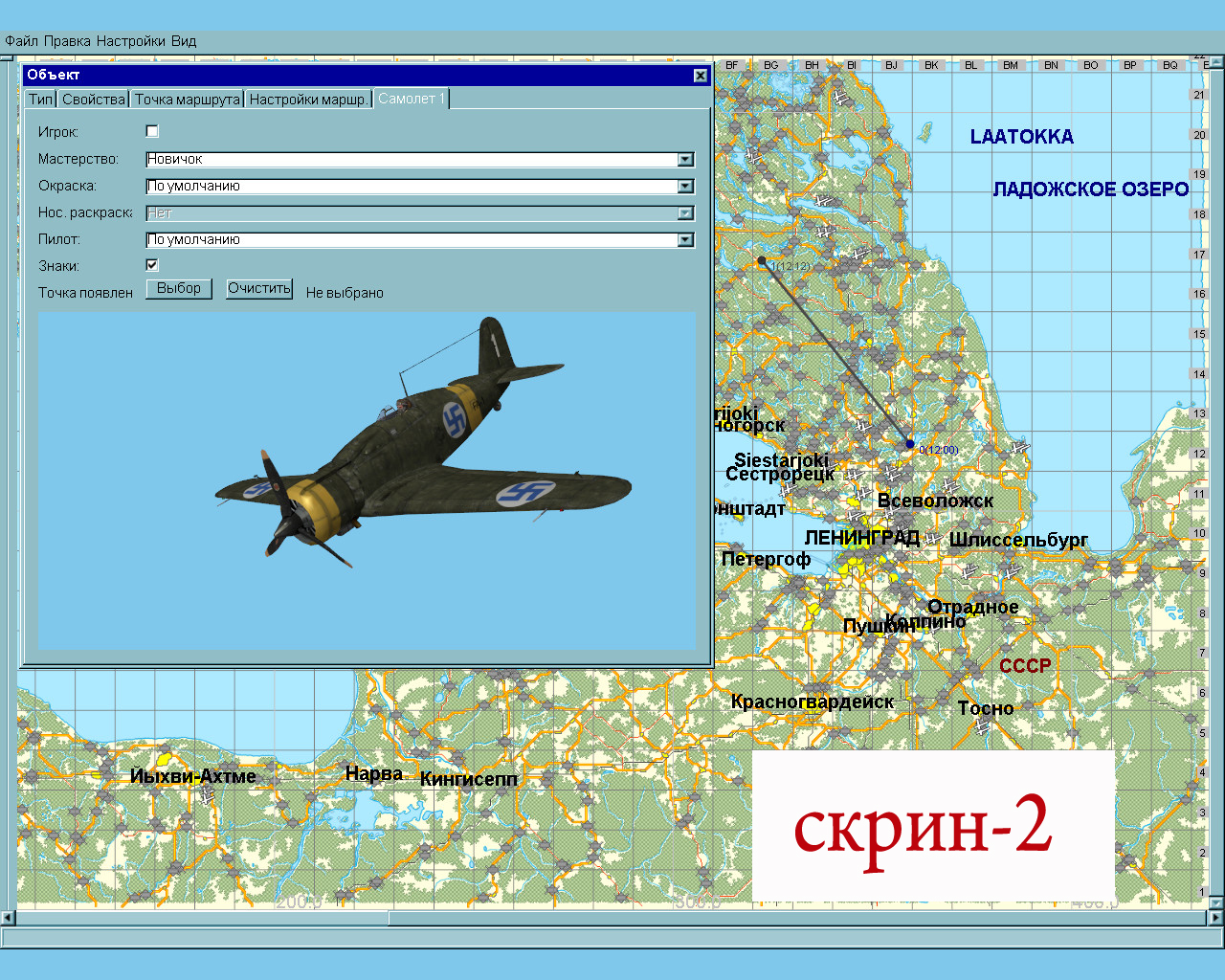Open the Настройки menu

pyautogui.click(x=131, y=41)
